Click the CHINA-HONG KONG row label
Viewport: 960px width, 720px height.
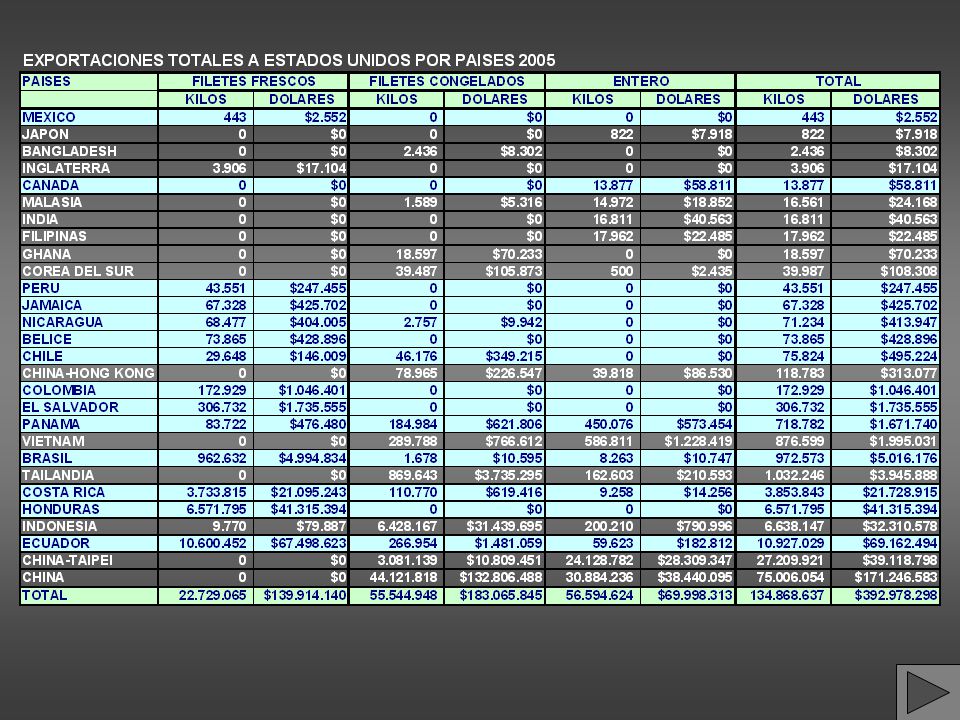pyautogui.click(x=88, y=373)
